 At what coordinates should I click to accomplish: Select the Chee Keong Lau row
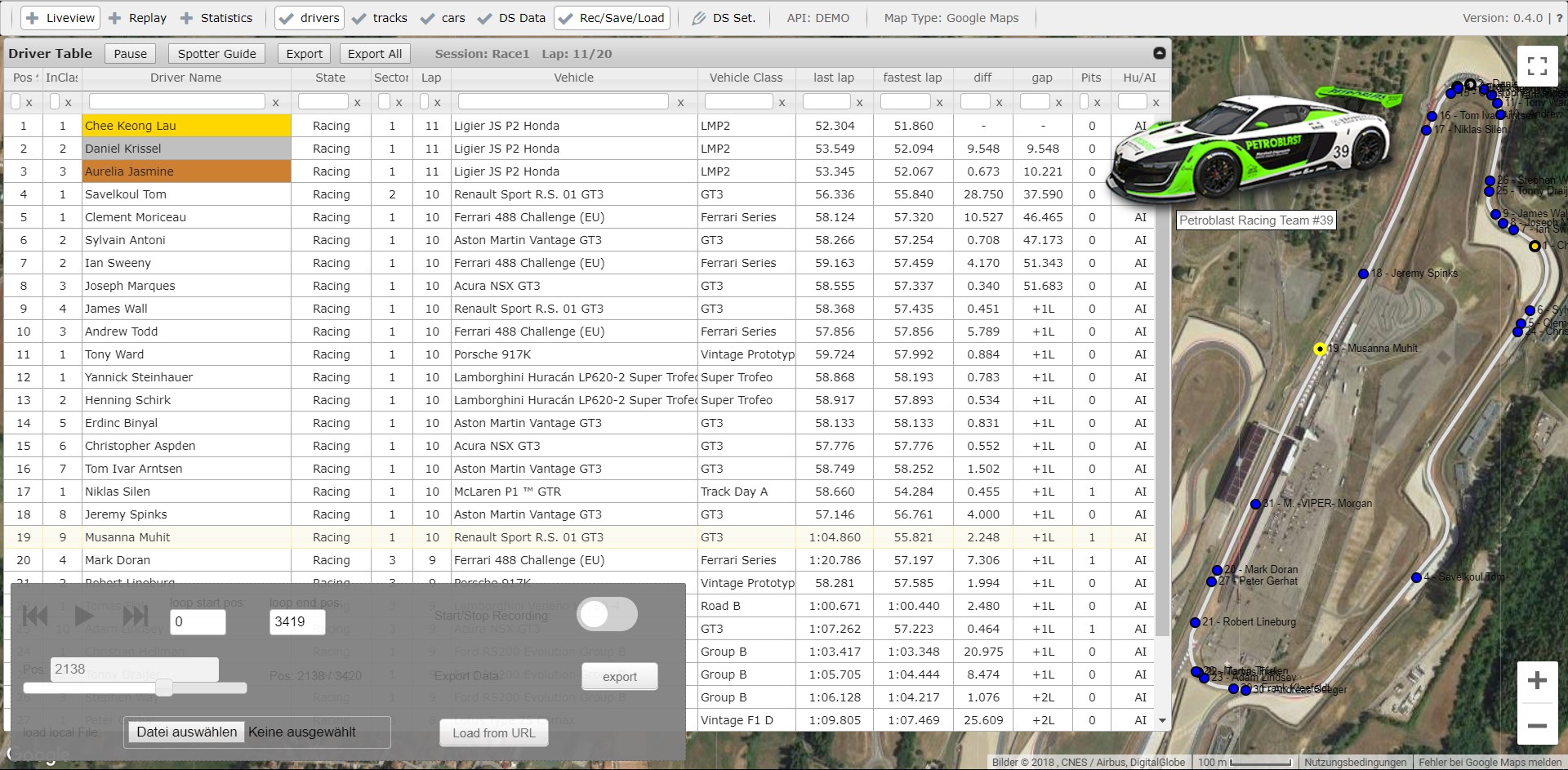pyautogui.click(x=578, y=126)
